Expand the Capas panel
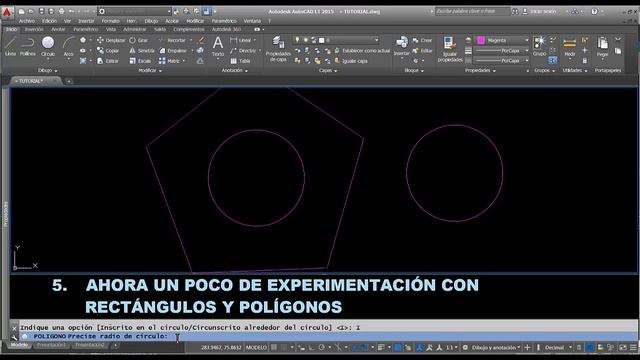The width and height of the screenshot is (640, 360). click(328, 71)
